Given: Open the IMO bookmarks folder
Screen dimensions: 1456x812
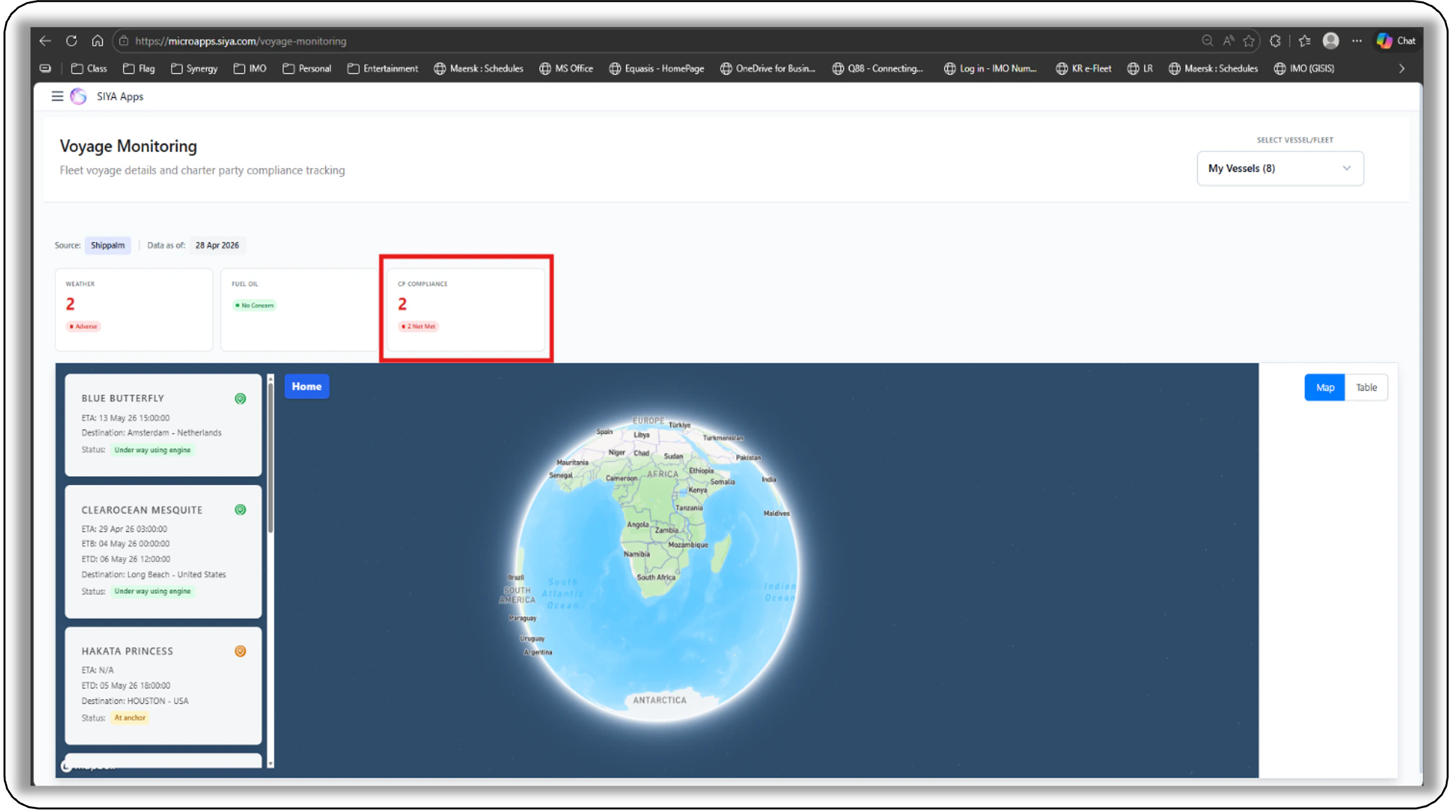Looking at the screenshot, I should (250, 69).
